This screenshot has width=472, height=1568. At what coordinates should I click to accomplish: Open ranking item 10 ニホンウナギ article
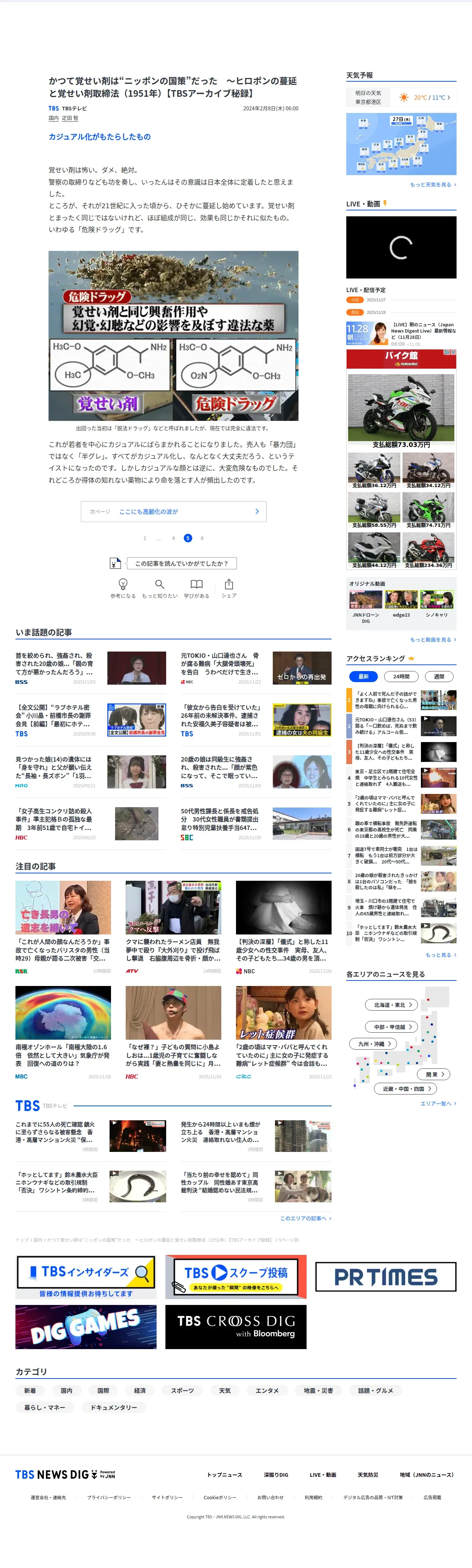click(x=401, y=933)
